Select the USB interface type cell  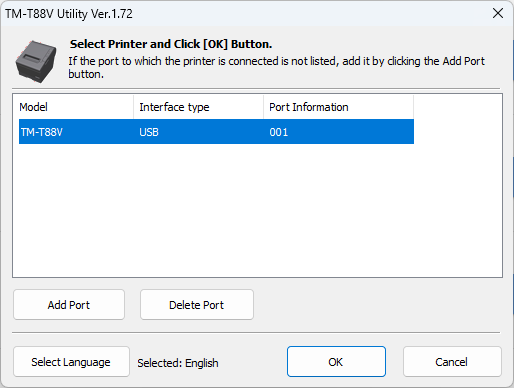point(198,132)
